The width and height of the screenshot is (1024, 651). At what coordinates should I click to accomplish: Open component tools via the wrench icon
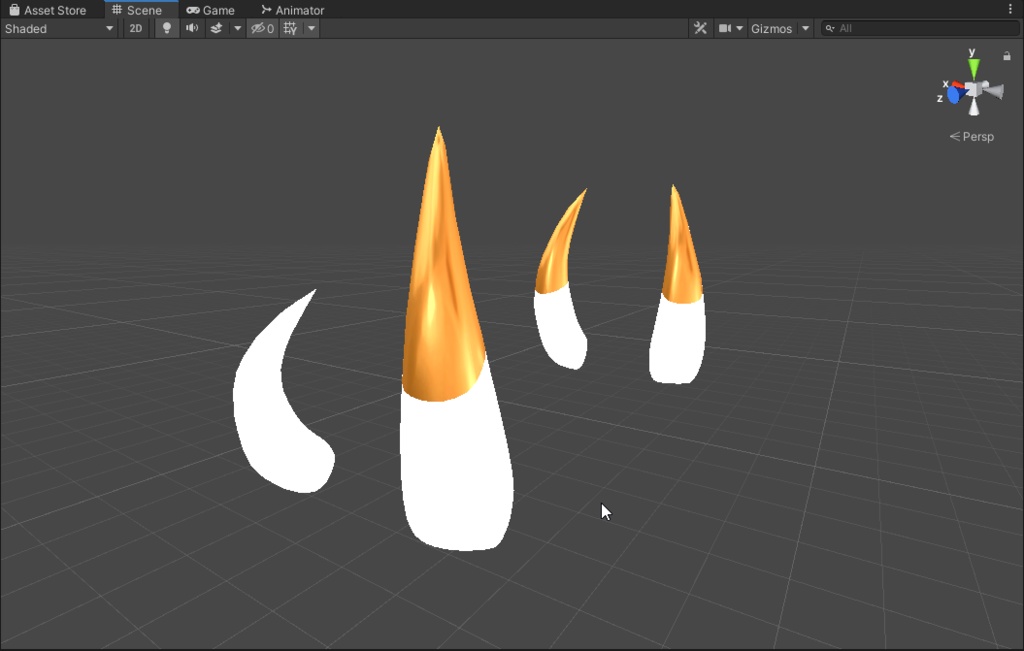pyautogui.click(x=700, y=28)
